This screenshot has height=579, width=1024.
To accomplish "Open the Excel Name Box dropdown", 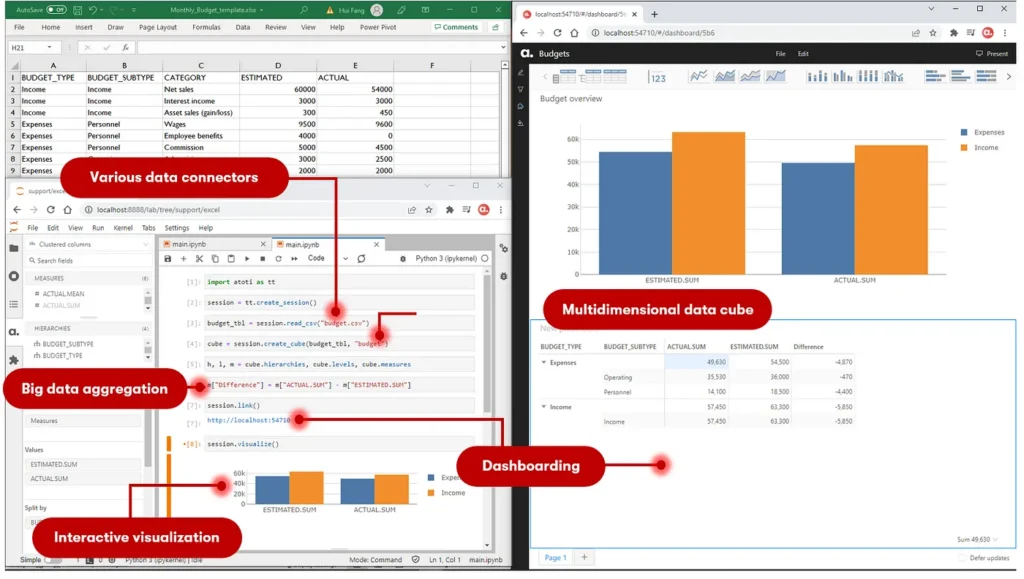I will pos(49,48).
